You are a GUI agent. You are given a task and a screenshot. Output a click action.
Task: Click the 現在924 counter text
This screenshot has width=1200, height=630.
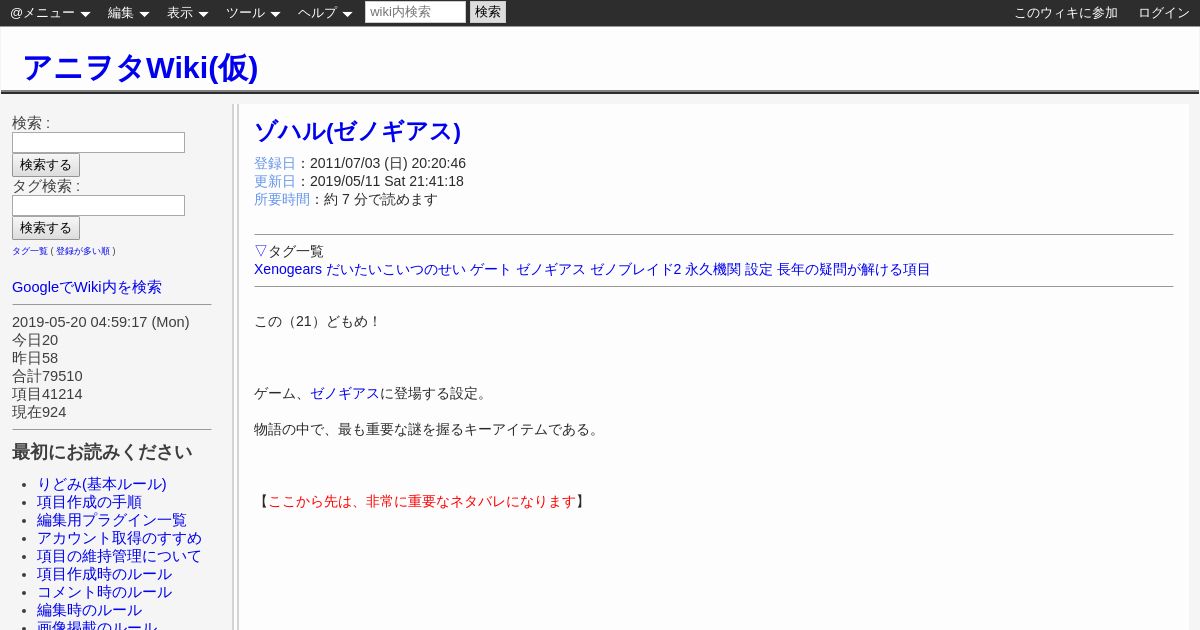coord(39,412)
